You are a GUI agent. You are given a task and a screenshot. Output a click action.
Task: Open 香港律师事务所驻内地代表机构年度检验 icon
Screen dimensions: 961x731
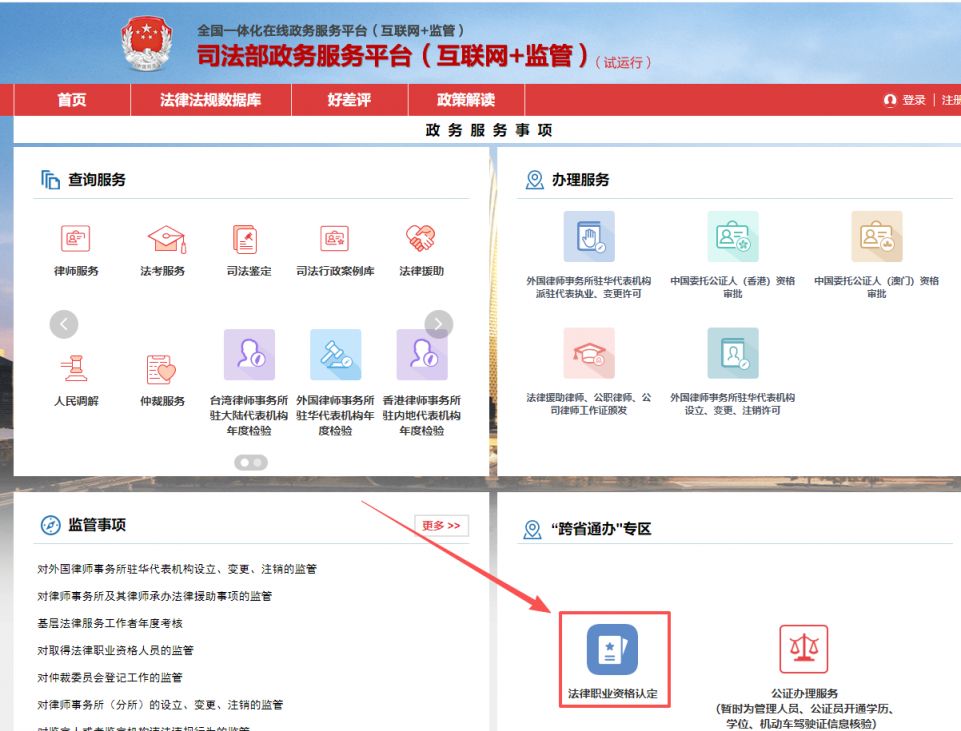[x=422, y=355]
